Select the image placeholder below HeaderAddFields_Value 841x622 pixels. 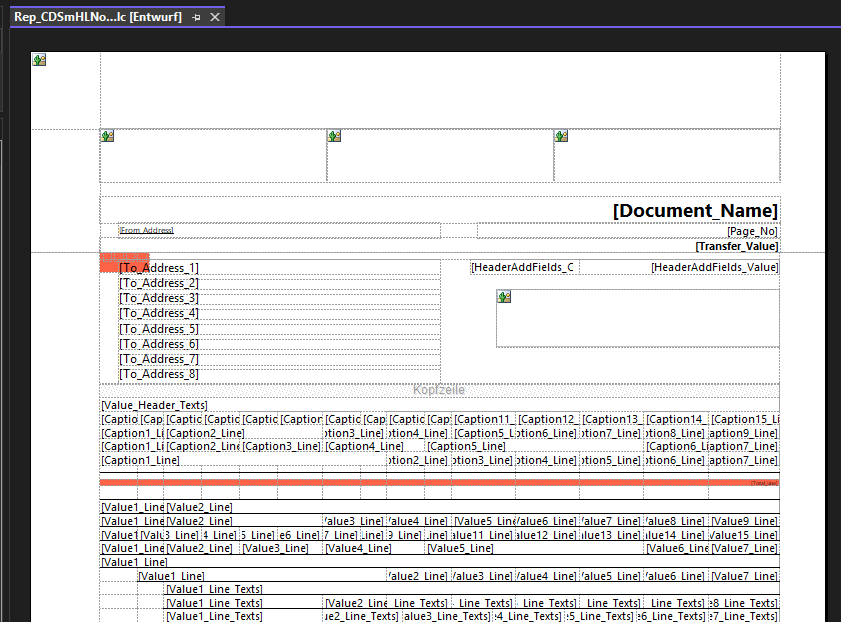pos(638,319)
